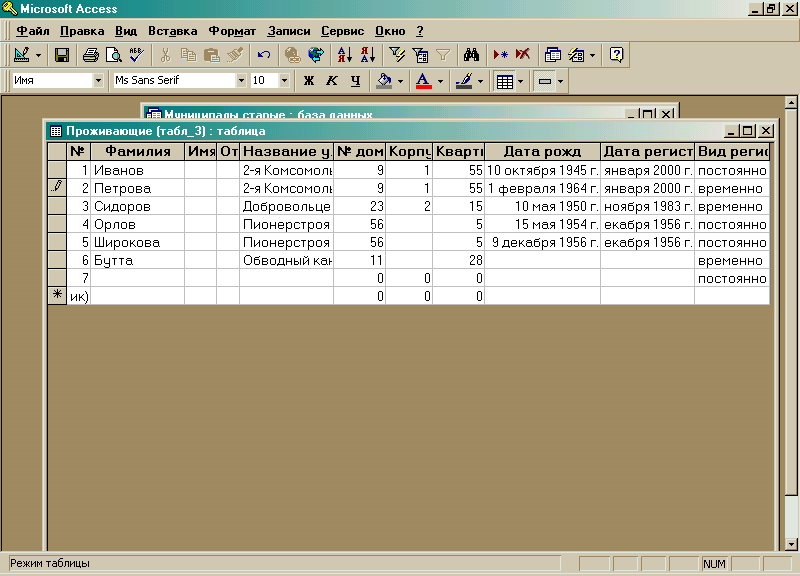Open the Сервис menu
The height and width of the screenshot is (576, 800).
click(x=342, y=31)
